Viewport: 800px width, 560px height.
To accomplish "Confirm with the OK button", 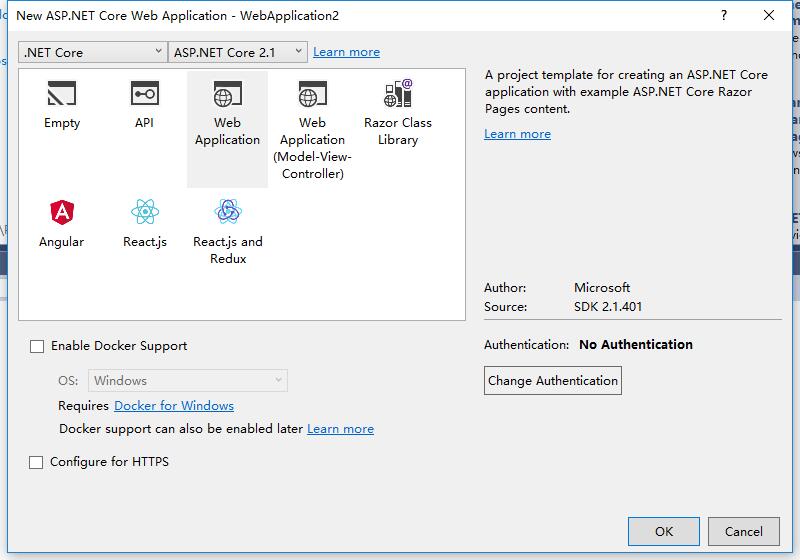I will [x=664, y=532].
